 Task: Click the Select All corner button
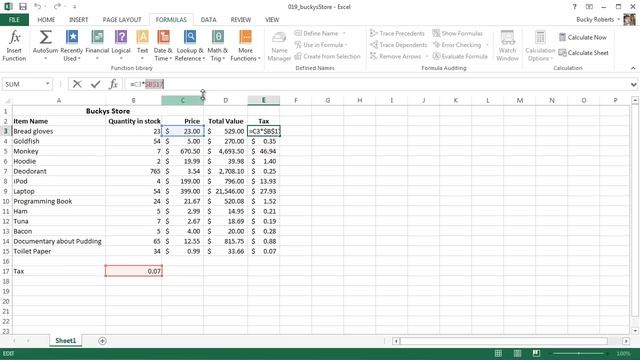[6, 101]
